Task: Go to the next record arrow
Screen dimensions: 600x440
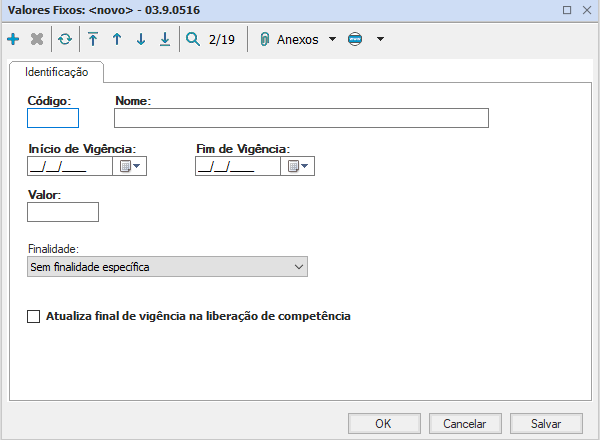Action: click(x=141, y=40)
